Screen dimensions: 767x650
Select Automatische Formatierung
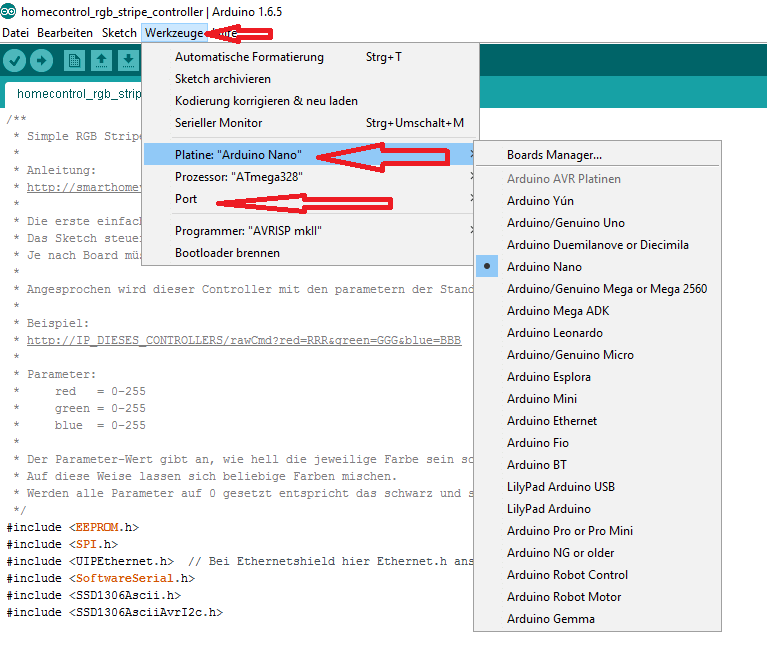click(309, 57)
